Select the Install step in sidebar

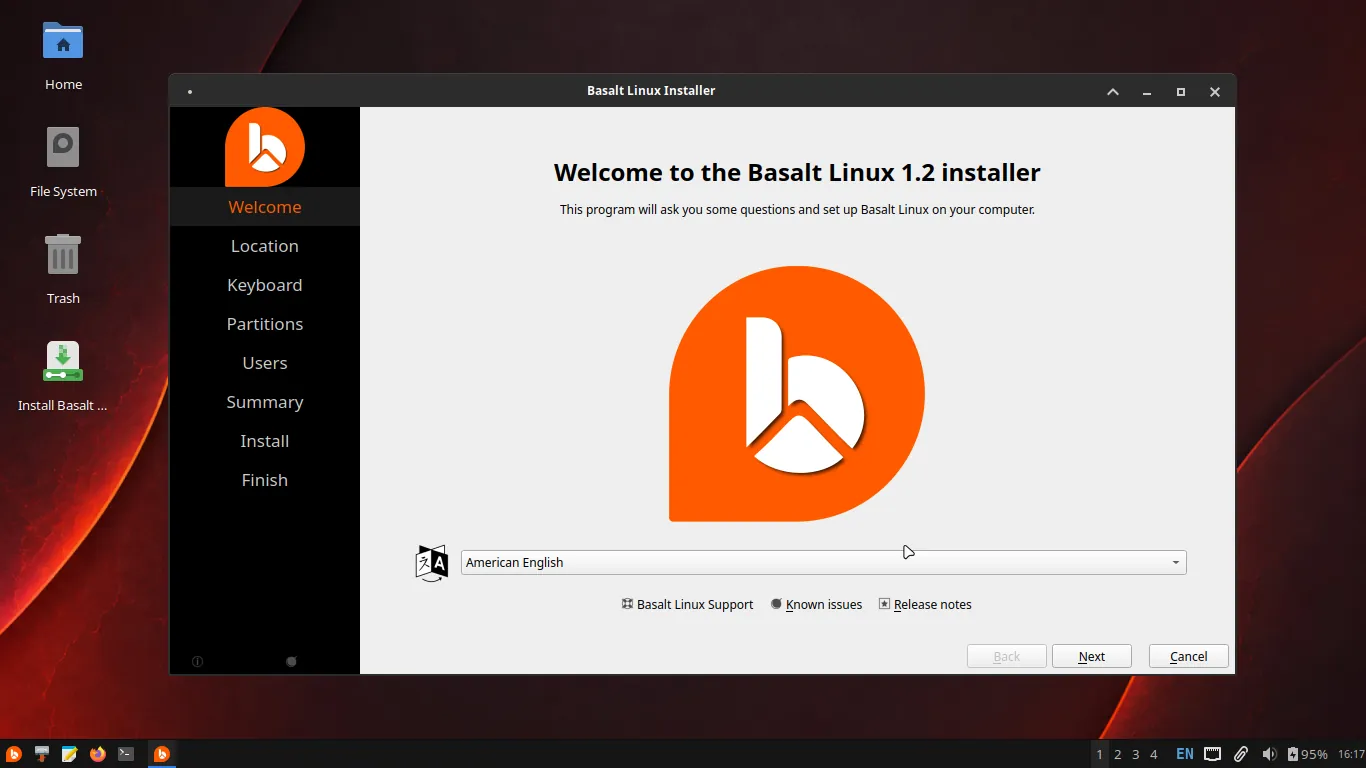coord(265,441)
